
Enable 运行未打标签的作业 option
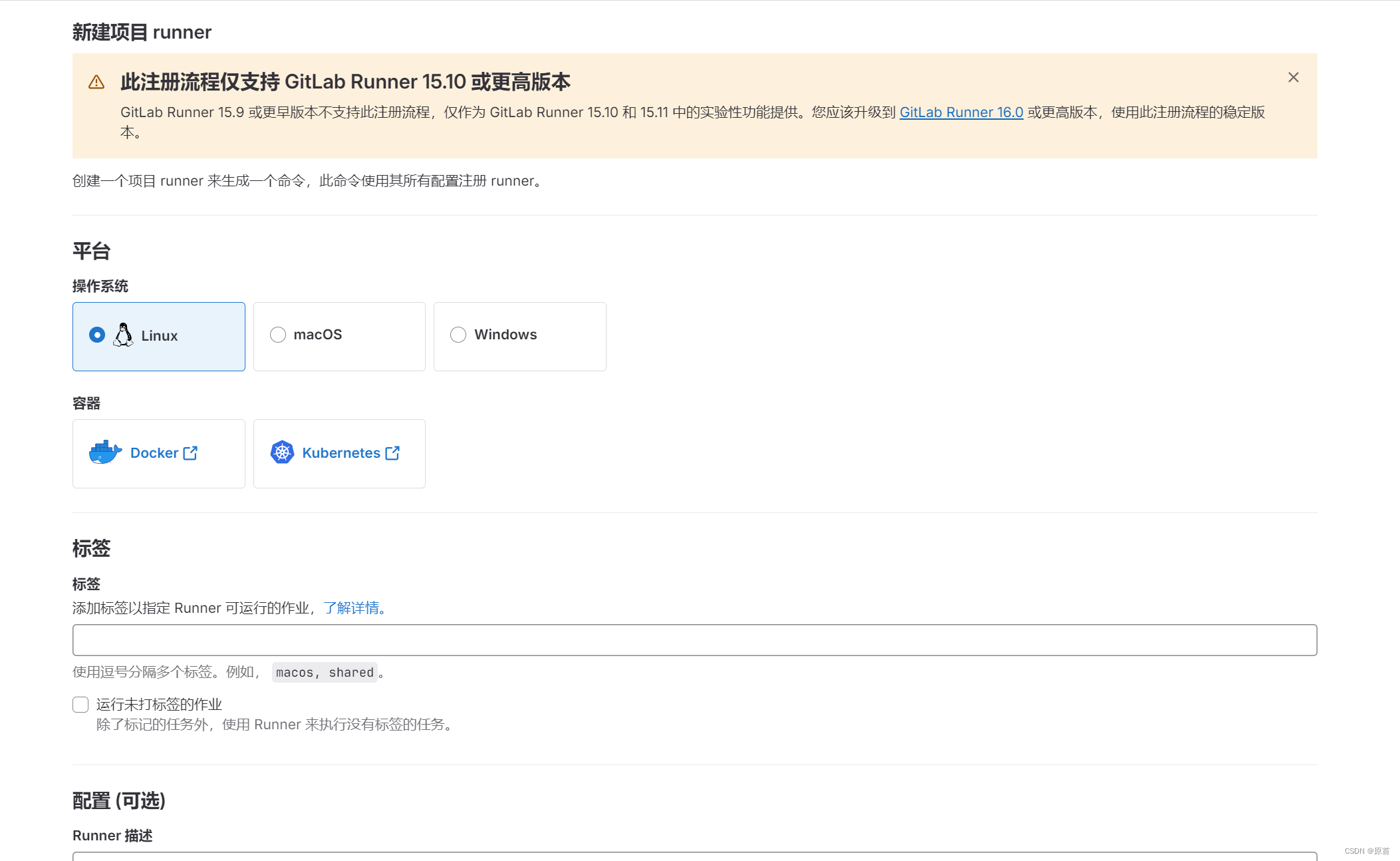(80, 704)
